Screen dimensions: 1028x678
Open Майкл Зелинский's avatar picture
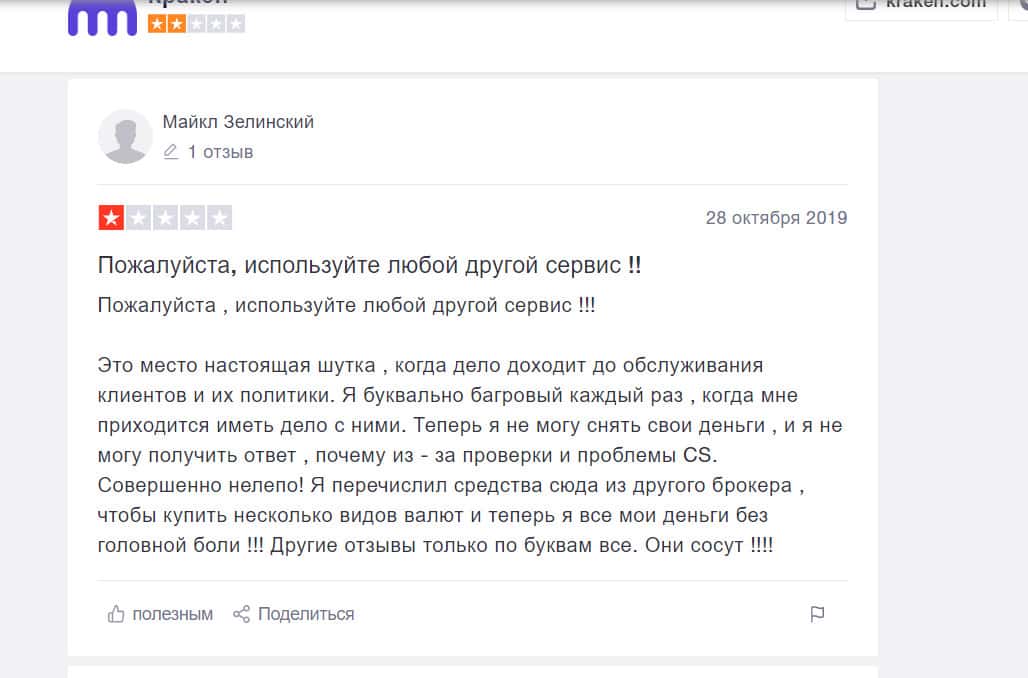point(125,136)
